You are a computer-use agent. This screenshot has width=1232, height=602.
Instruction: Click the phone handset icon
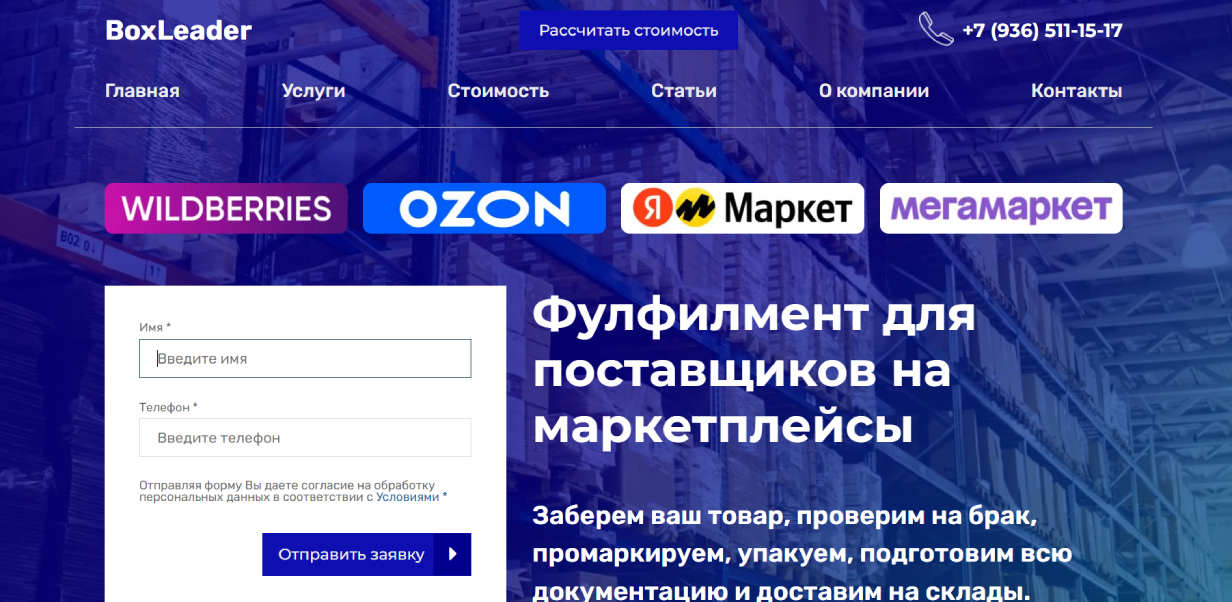936,29
